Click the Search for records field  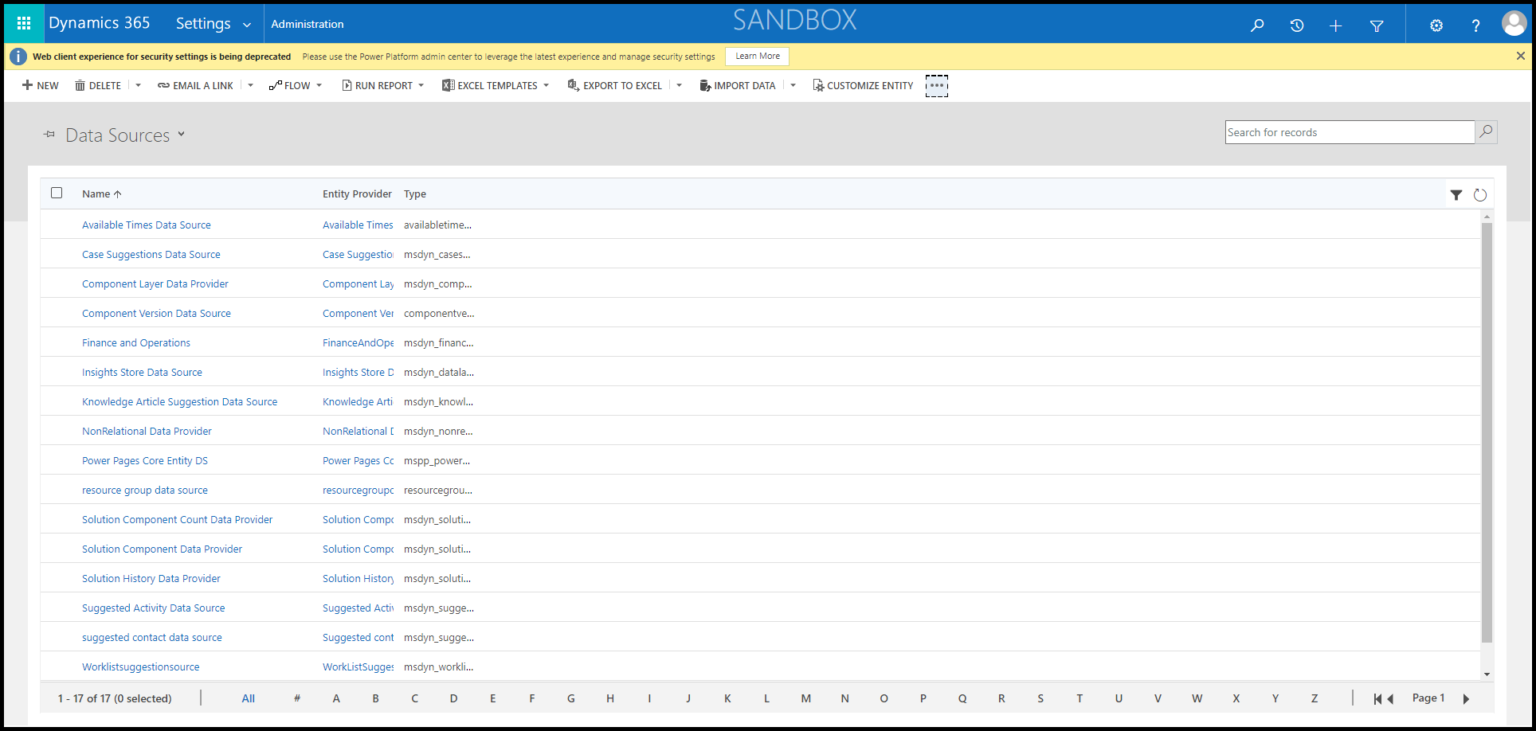tap(1348, 132)
